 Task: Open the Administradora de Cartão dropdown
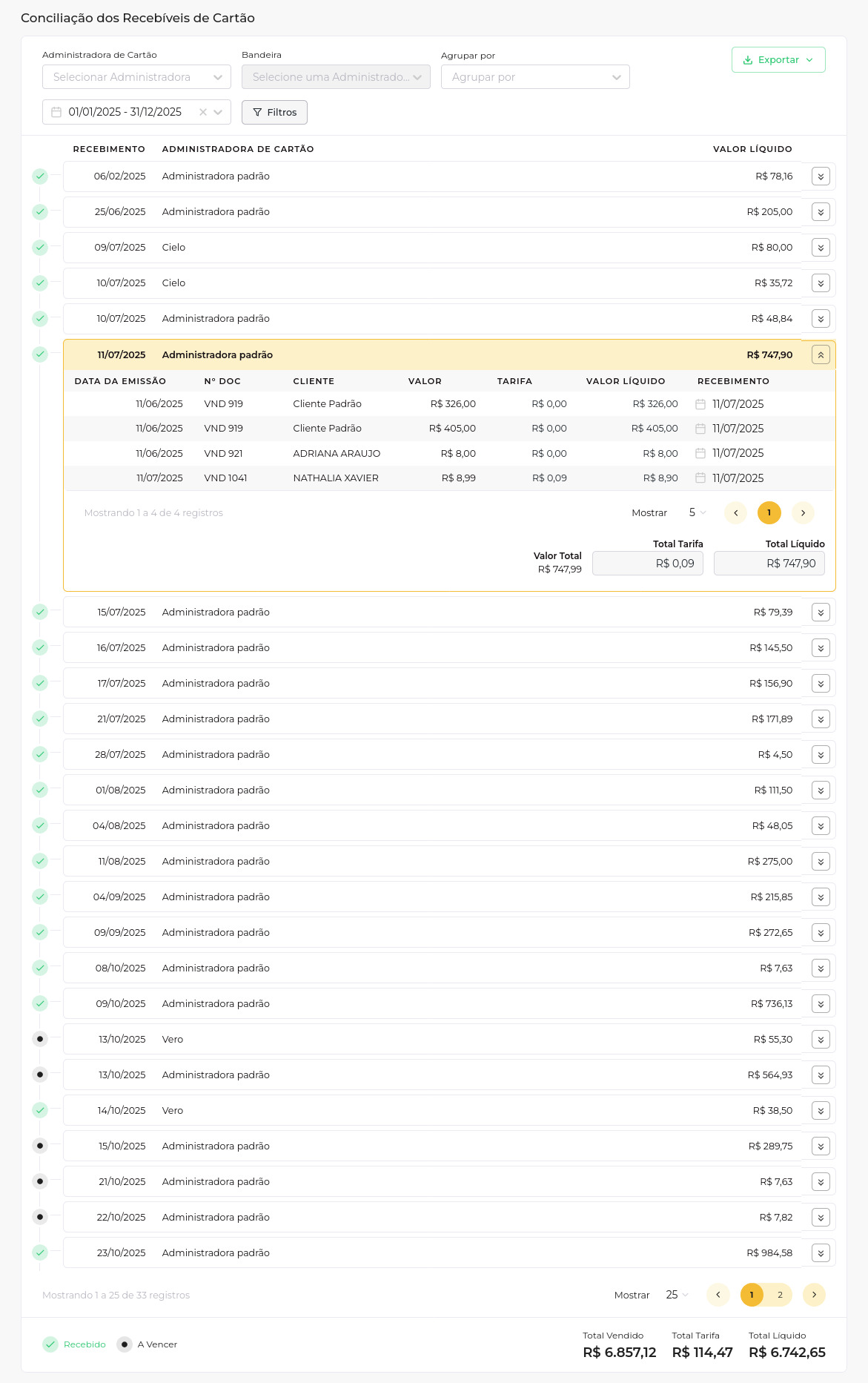tap(136, 77)
